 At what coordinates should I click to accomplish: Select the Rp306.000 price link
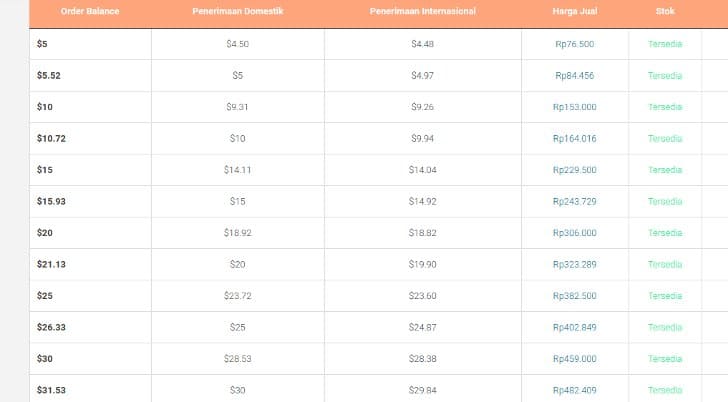coord(574,233)
